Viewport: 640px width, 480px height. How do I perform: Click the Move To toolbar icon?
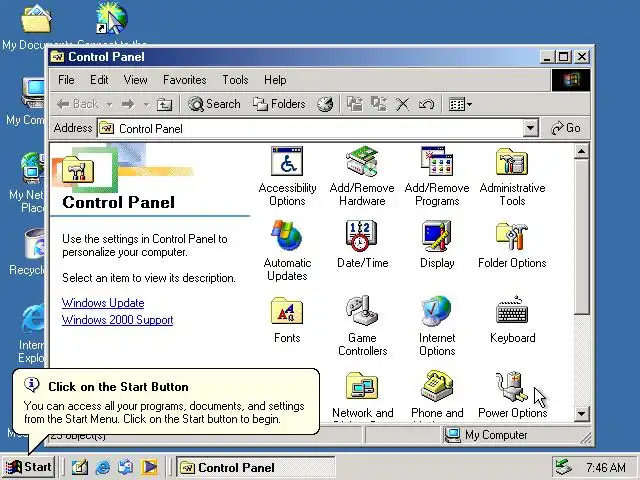354,104
